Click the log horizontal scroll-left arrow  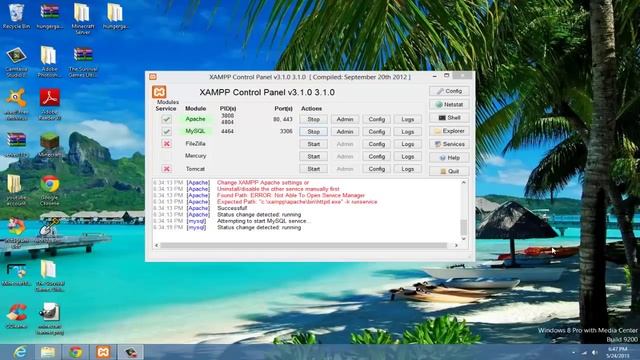tap(156, 245)
